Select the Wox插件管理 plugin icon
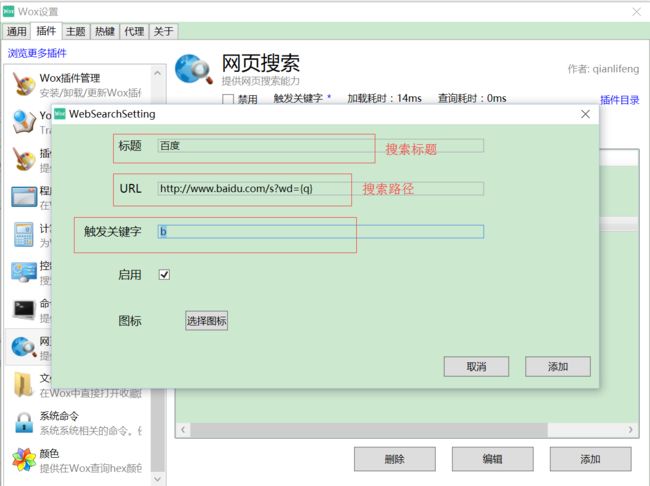 pyautogui.click(x=24, y=84)
